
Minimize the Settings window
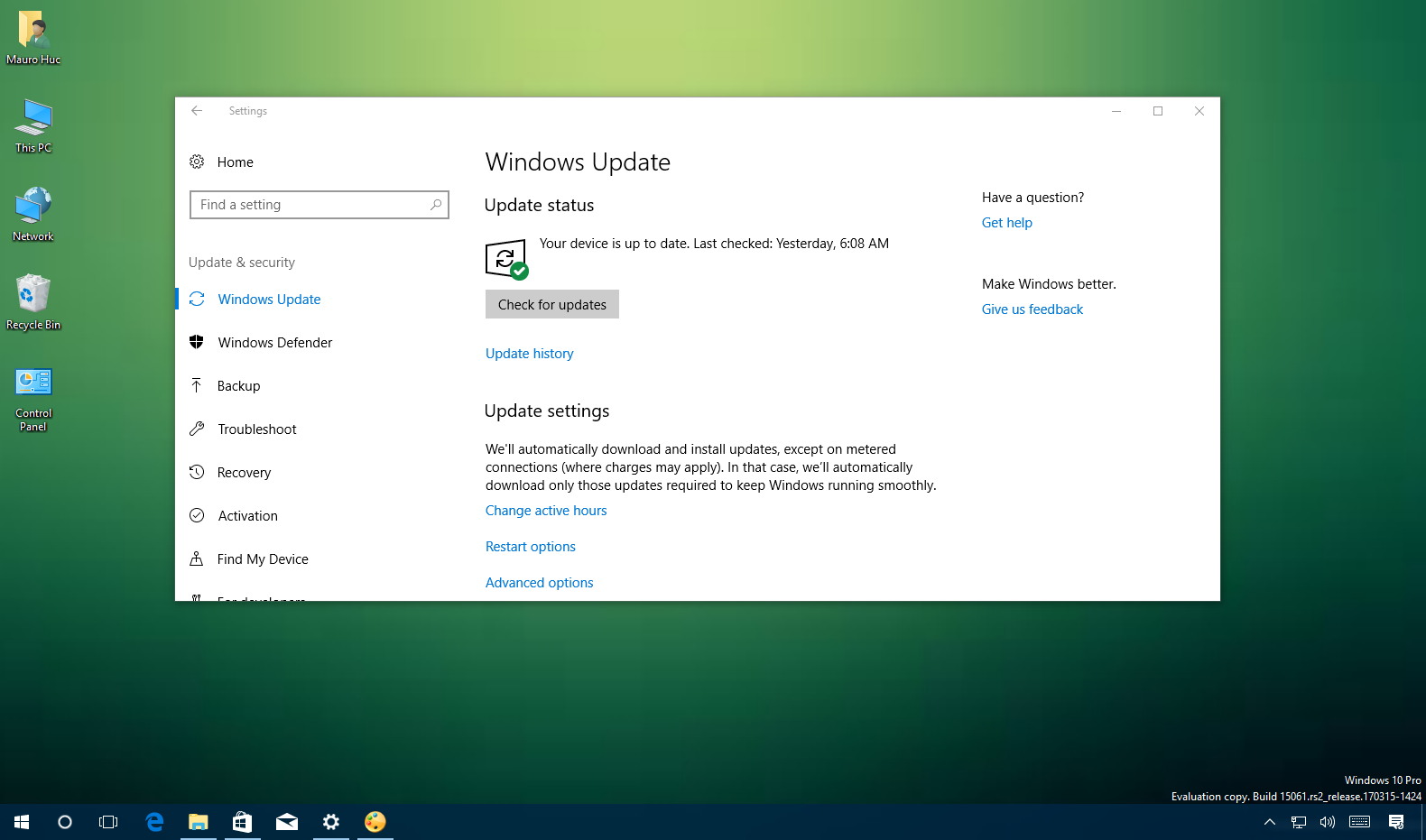click(1116, 111)
